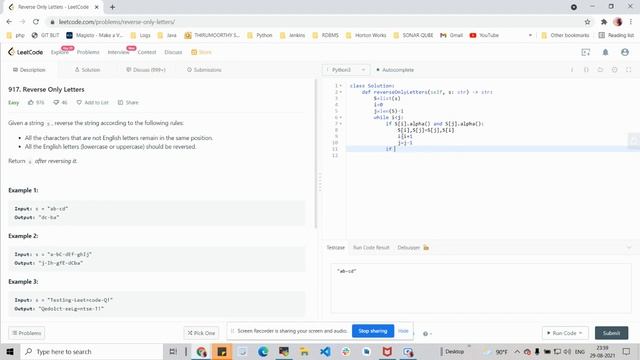Open the Contest page
This screenshot has height=360, width=640.
(x=147, y=52)
